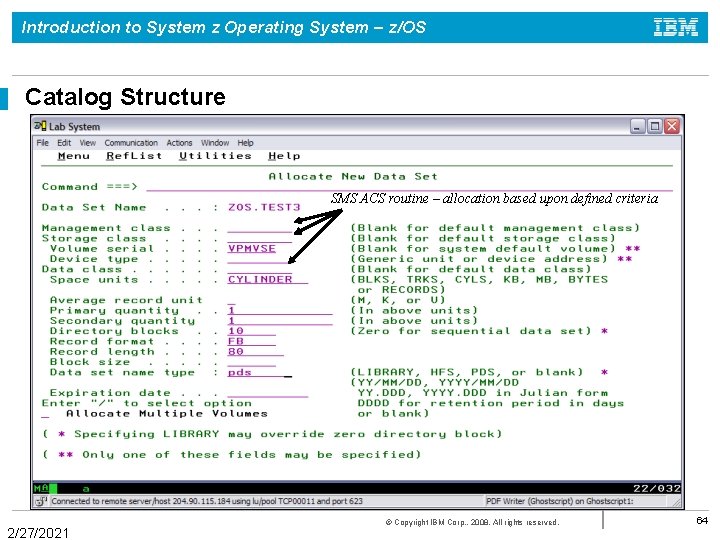Screen dimensions: 720x540
Task: Maximize the Lab System window
Action: click(655, 126)
